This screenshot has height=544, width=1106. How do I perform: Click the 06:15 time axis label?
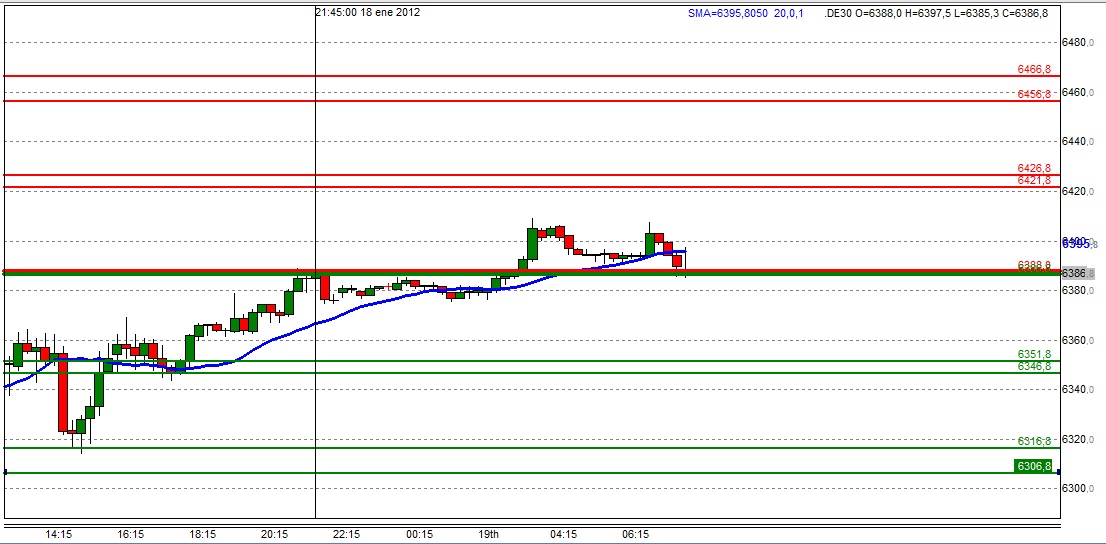coord(636,534)
